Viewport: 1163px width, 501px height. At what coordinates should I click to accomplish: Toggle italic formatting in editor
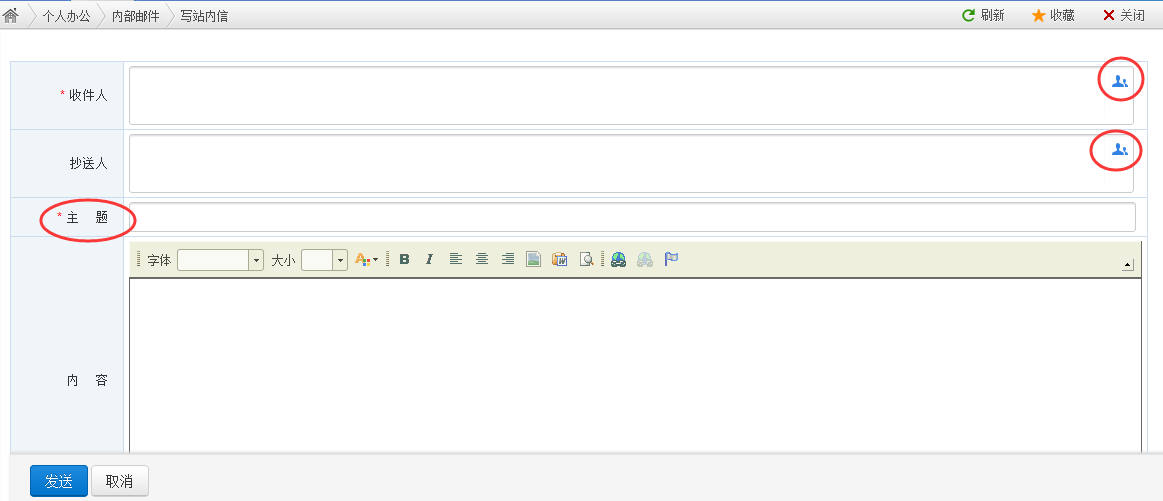click(429, 260)
